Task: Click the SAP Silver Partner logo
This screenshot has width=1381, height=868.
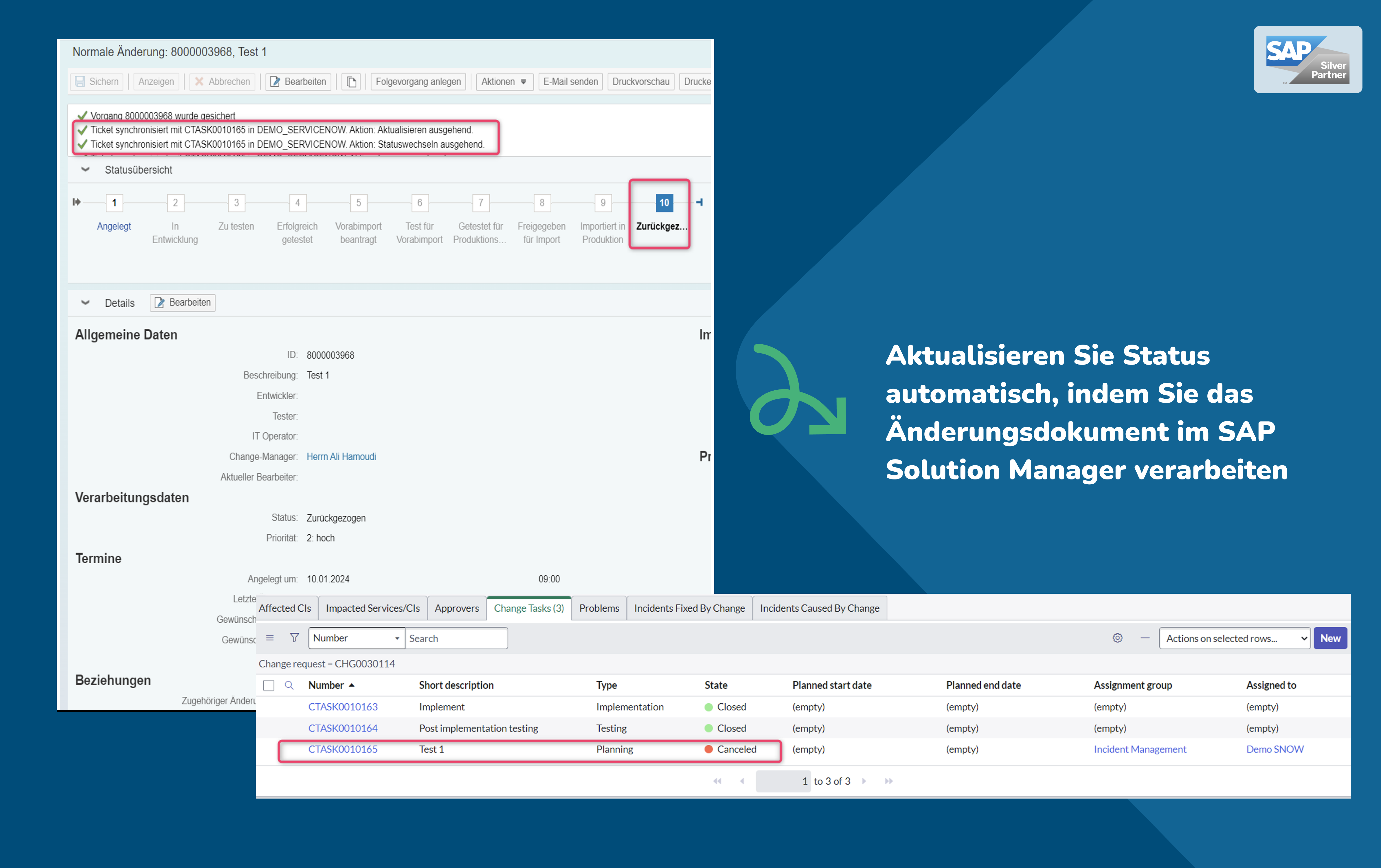Action: pos(1307,60)
